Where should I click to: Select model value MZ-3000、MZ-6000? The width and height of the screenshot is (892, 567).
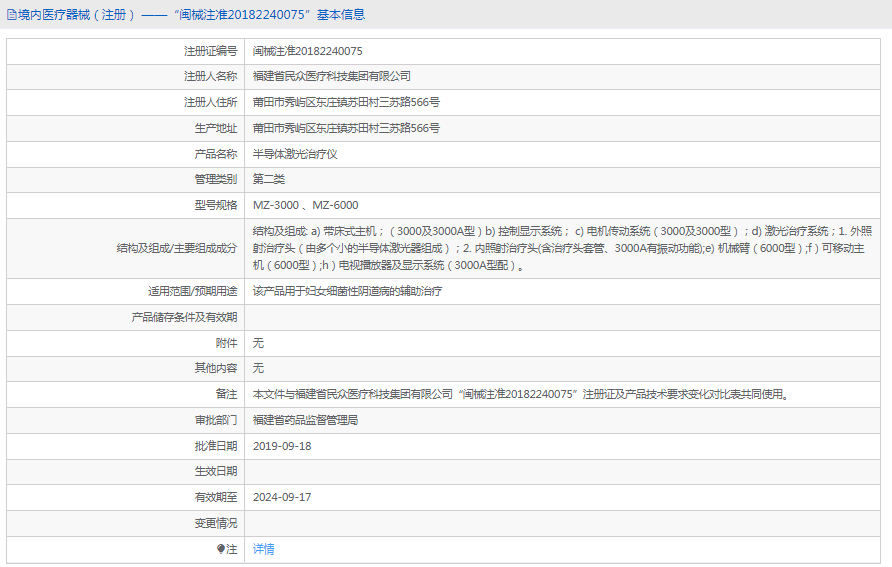coord(305,205)
